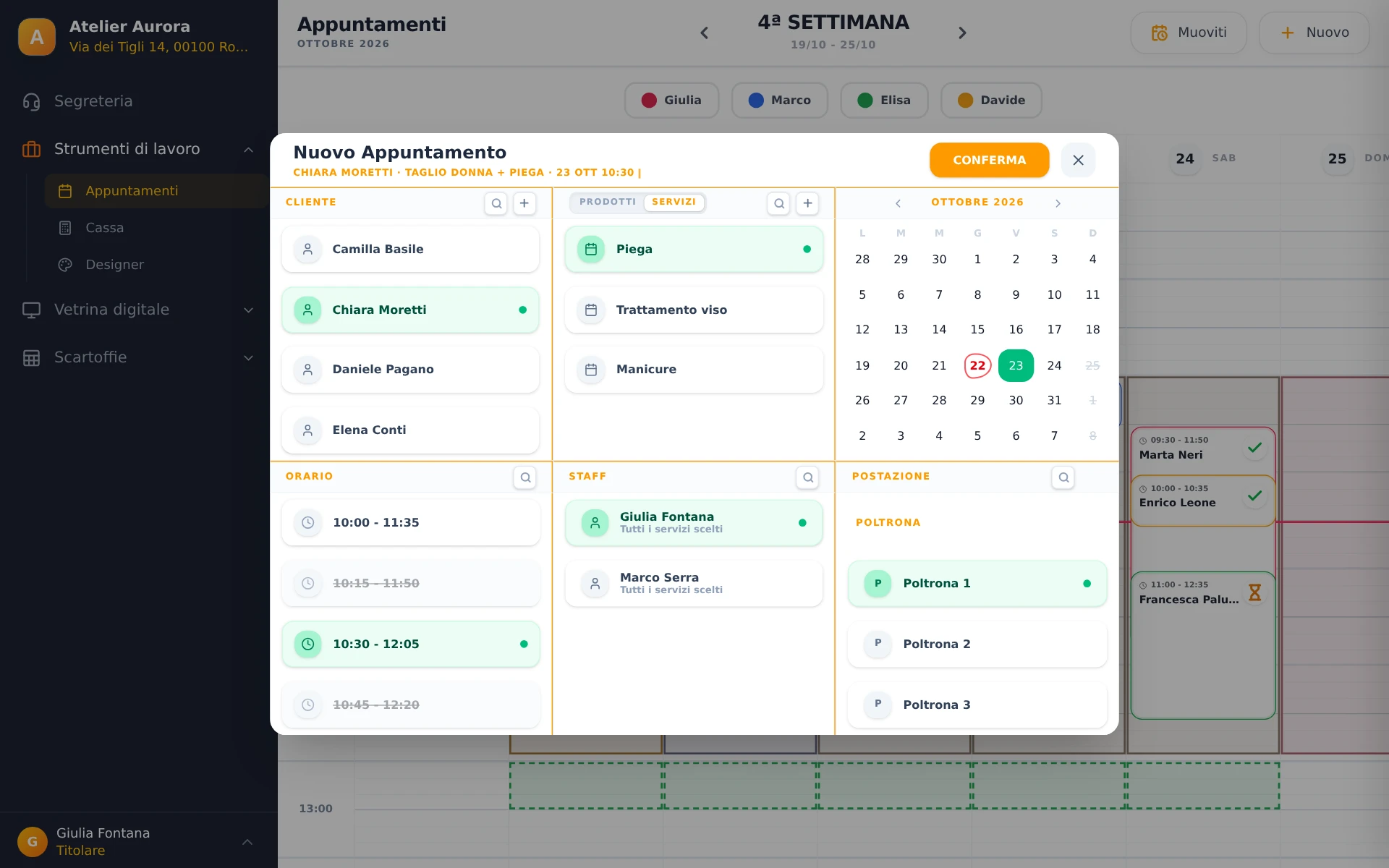The width and height of the screenshot is (1389, 868).
Task: Expand the Scartoffie section
Action: 248,358
